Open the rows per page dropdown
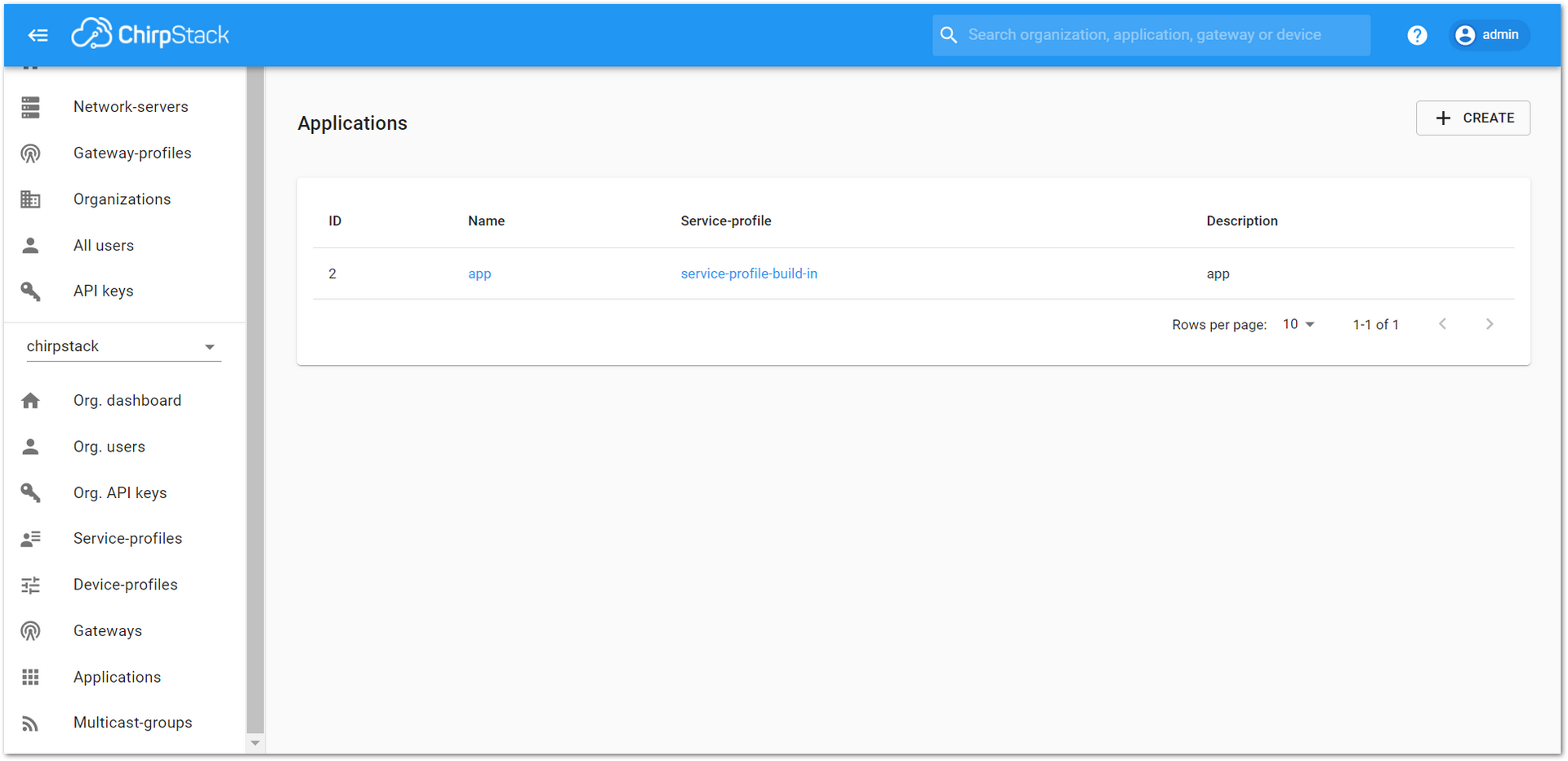1568x761 pixels. click(x=1298, y=325)
